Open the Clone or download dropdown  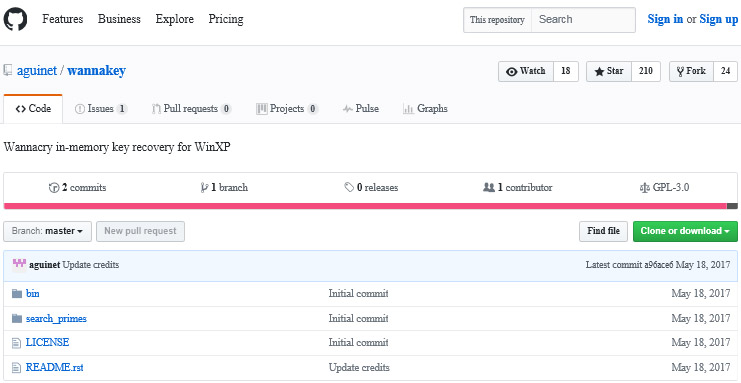click(x=685, y=231)
